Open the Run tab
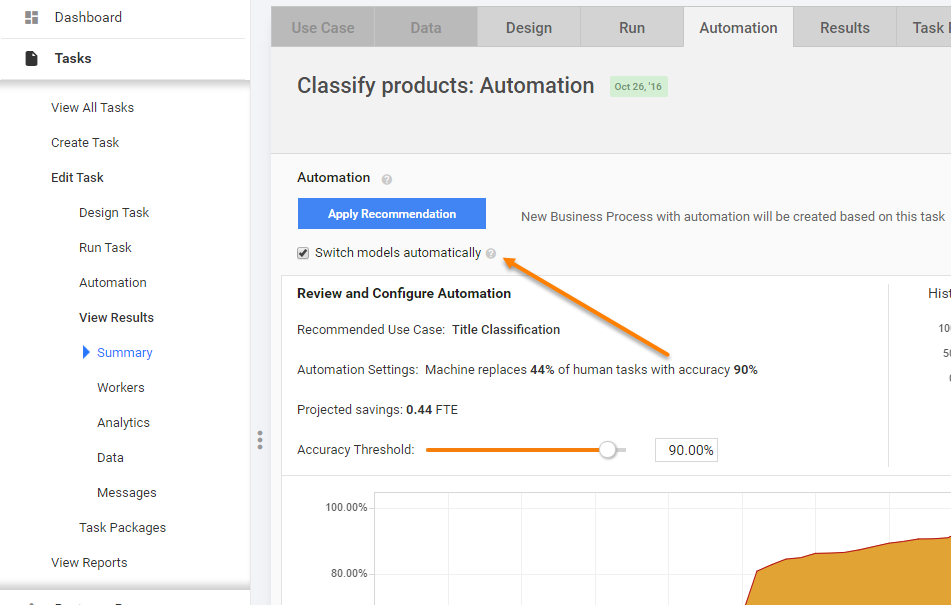Screen dimensions: 951x605 point(632,27)
